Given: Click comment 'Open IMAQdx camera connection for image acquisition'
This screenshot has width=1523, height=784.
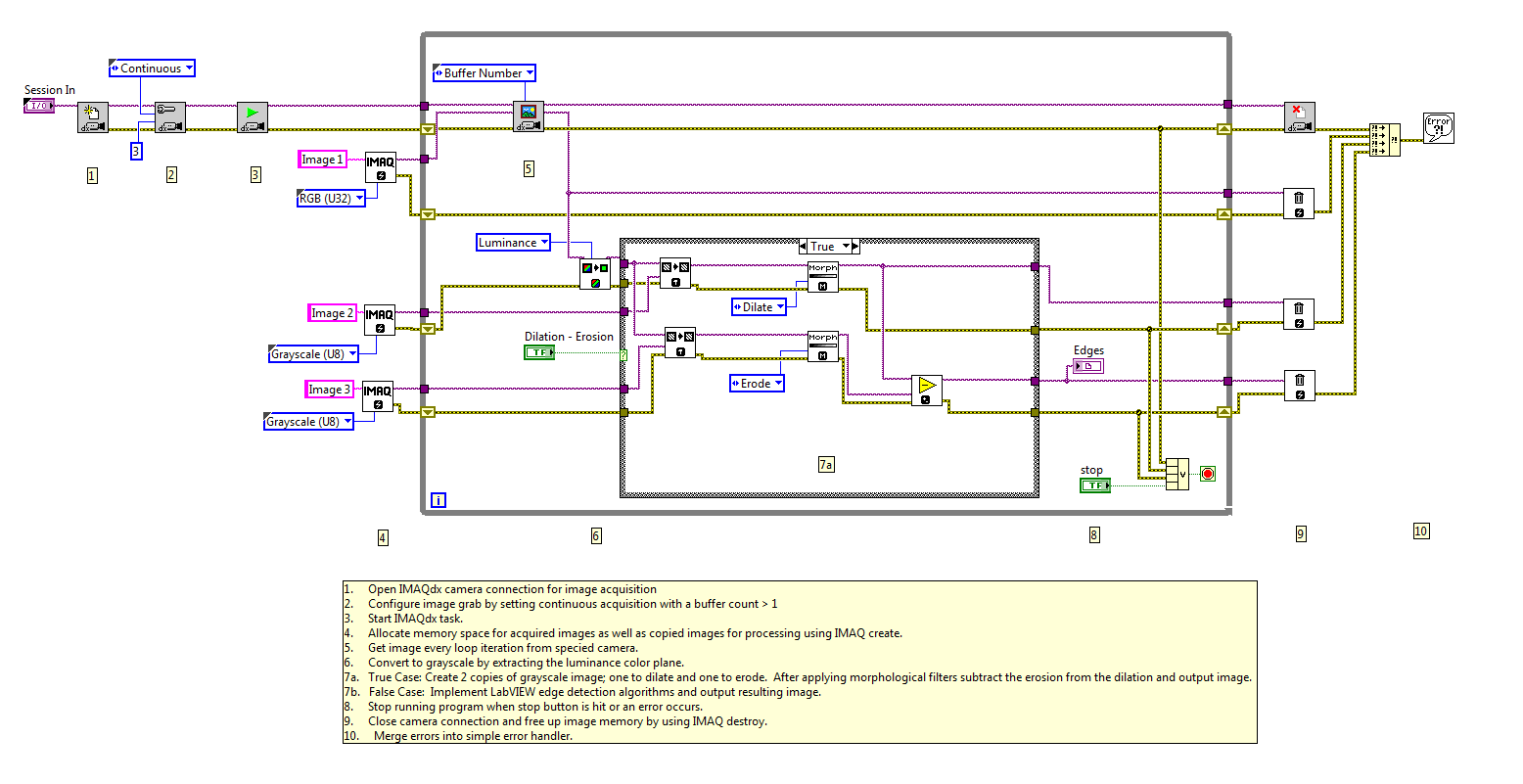Looking at the screenshot, I should pyautogui.click(x=512, y=589).
